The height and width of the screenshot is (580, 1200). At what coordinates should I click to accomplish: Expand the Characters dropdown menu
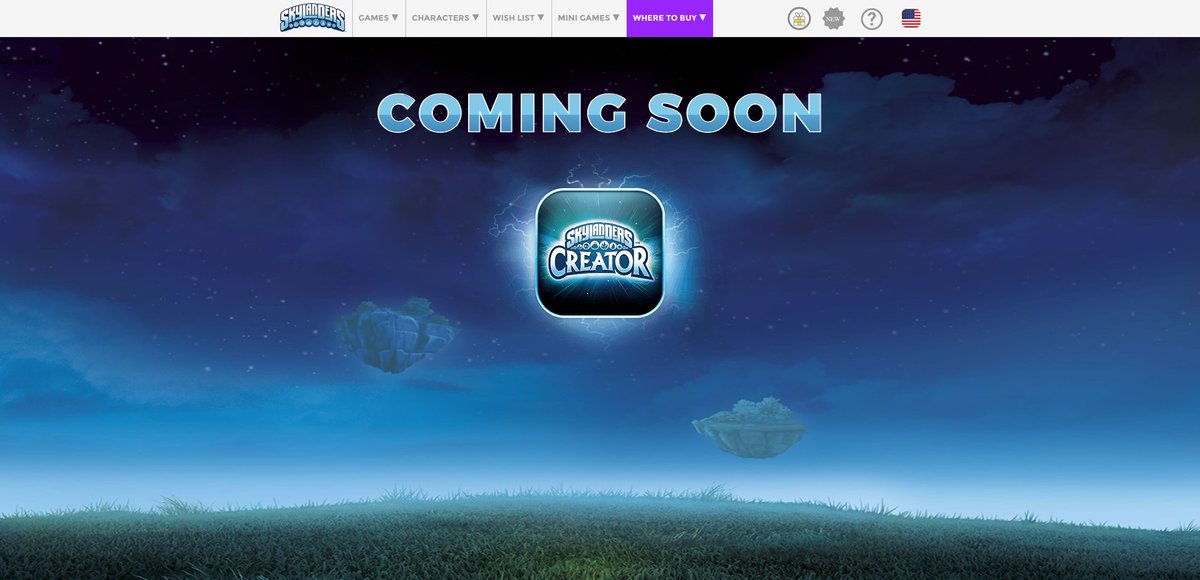click(446, 18)
